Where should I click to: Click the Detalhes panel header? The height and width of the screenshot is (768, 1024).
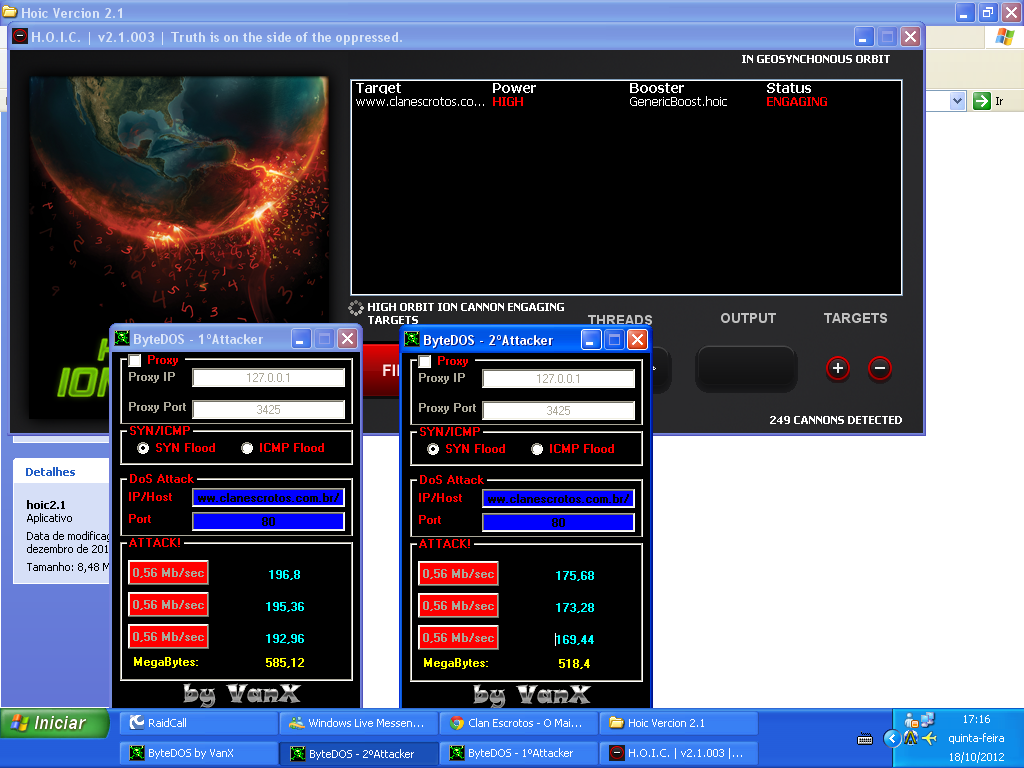click(x=50, y=472)
